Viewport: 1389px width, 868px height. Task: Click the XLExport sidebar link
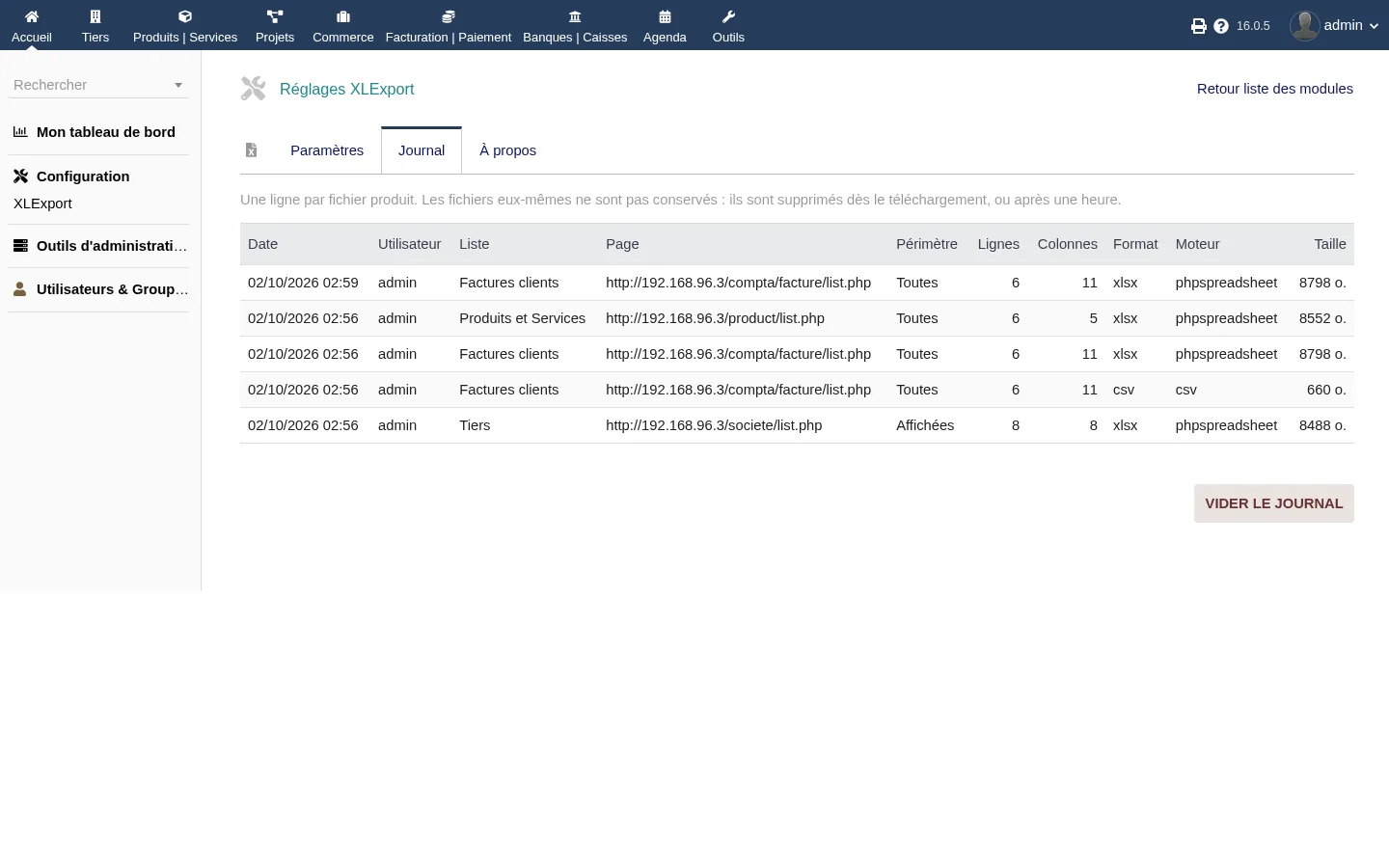click(x=42, y=203)
